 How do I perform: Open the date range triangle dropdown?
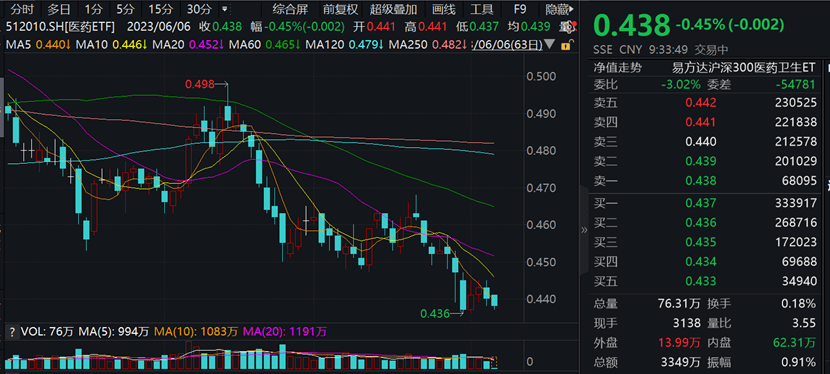550,44
